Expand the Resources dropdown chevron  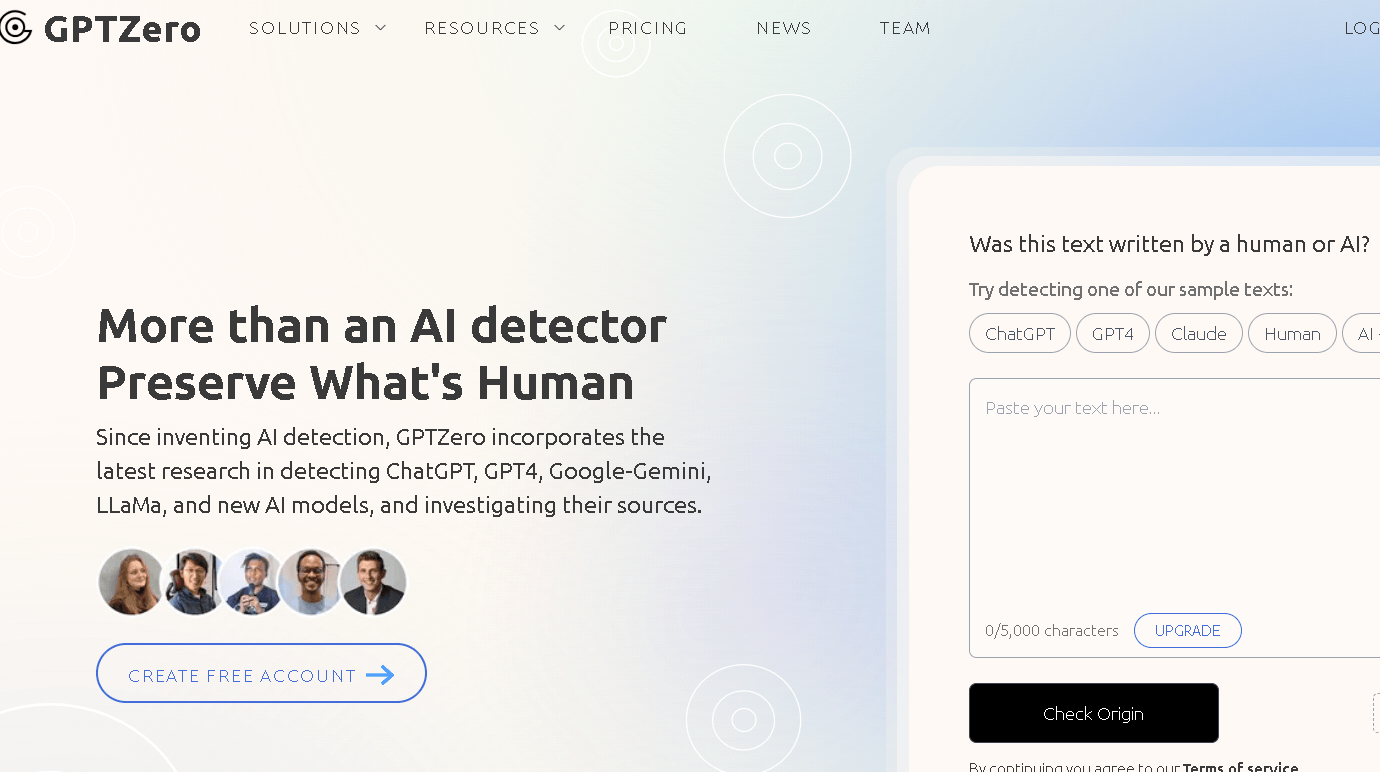(x=559, y=28)
